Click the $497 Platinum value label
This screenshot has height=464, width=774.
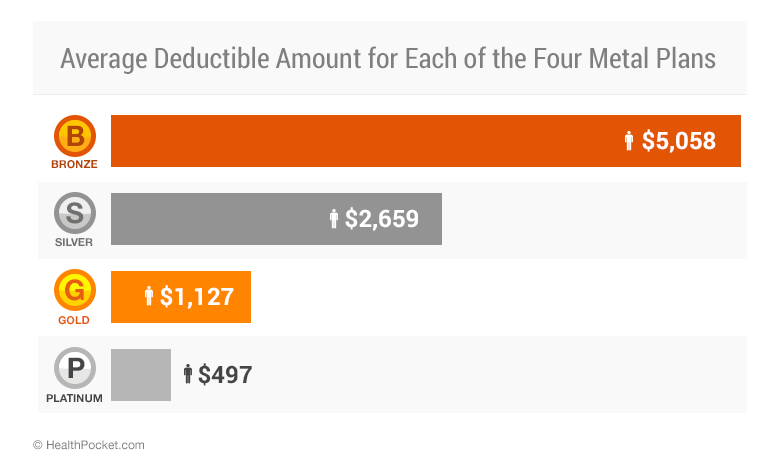tap(225, 375)
